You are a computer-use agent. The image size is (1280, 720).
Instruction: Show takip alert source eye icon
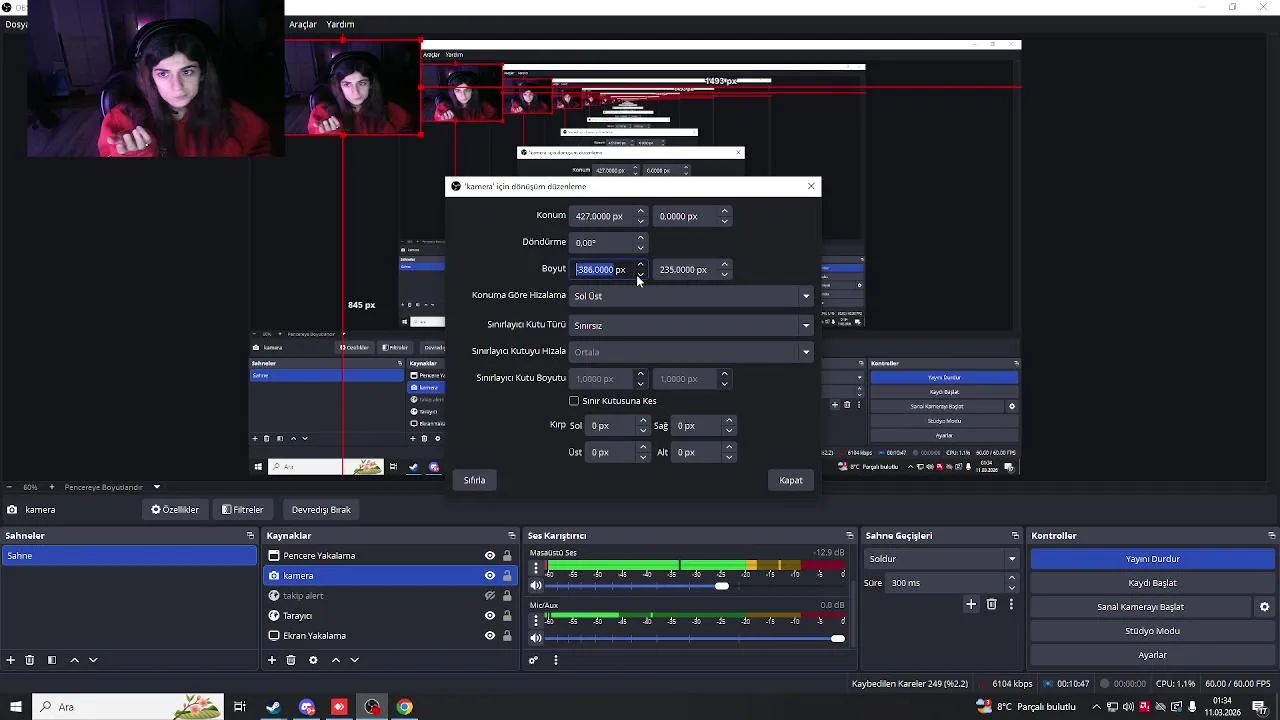pyautogui.click(x=490, y=596)
